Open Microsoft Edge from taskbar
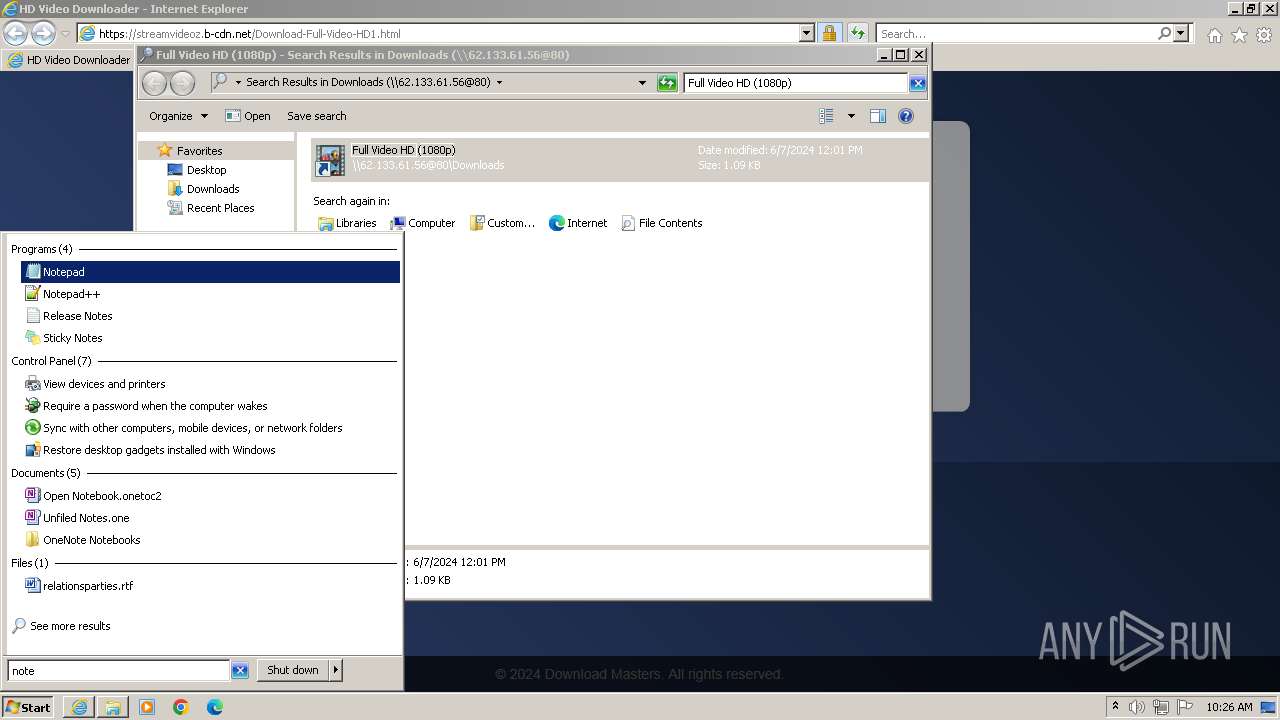 (x=215, y=707)
